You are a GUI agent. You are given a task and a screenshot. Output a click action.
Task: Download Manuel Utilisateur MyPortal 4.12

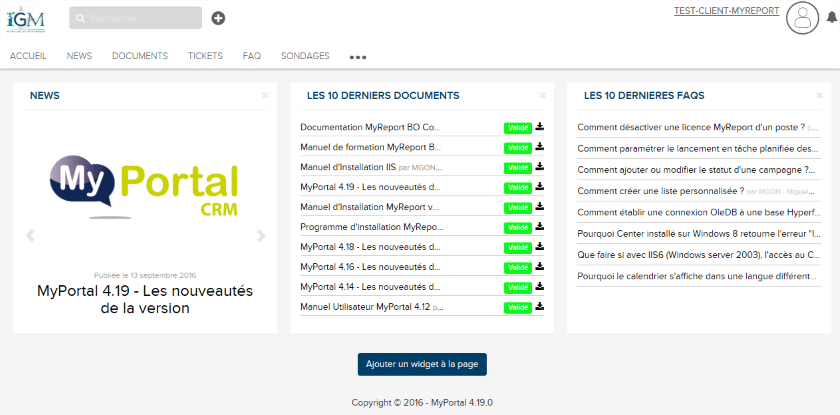pyautogui.click(x=539, y=306)
